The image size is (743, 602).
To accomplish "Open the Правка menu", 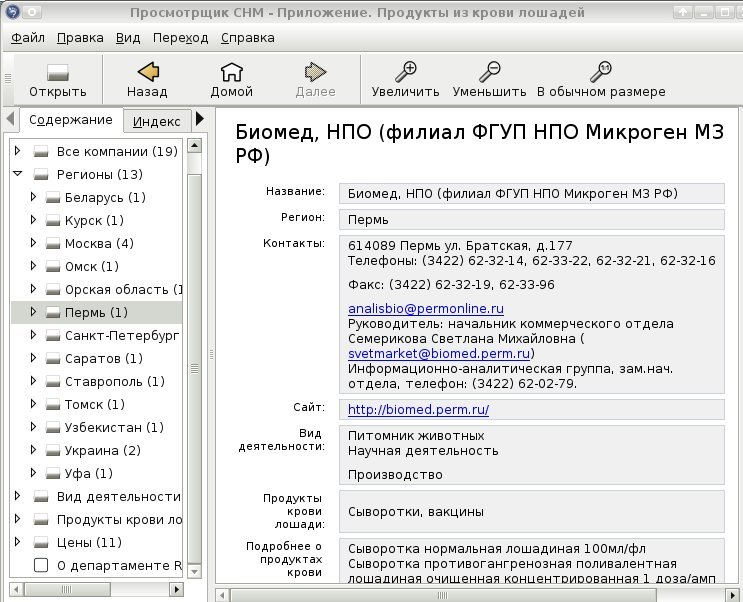I will pyautogui.click(x=80, y=38).
